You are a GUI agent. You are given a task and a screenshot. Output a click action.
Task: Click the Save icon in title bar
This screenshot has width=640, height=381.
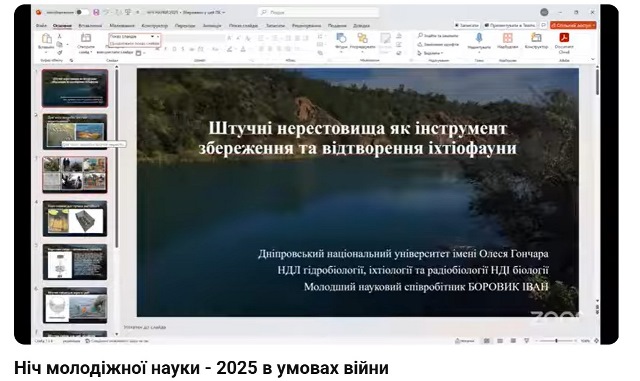(x=96, y=12)
